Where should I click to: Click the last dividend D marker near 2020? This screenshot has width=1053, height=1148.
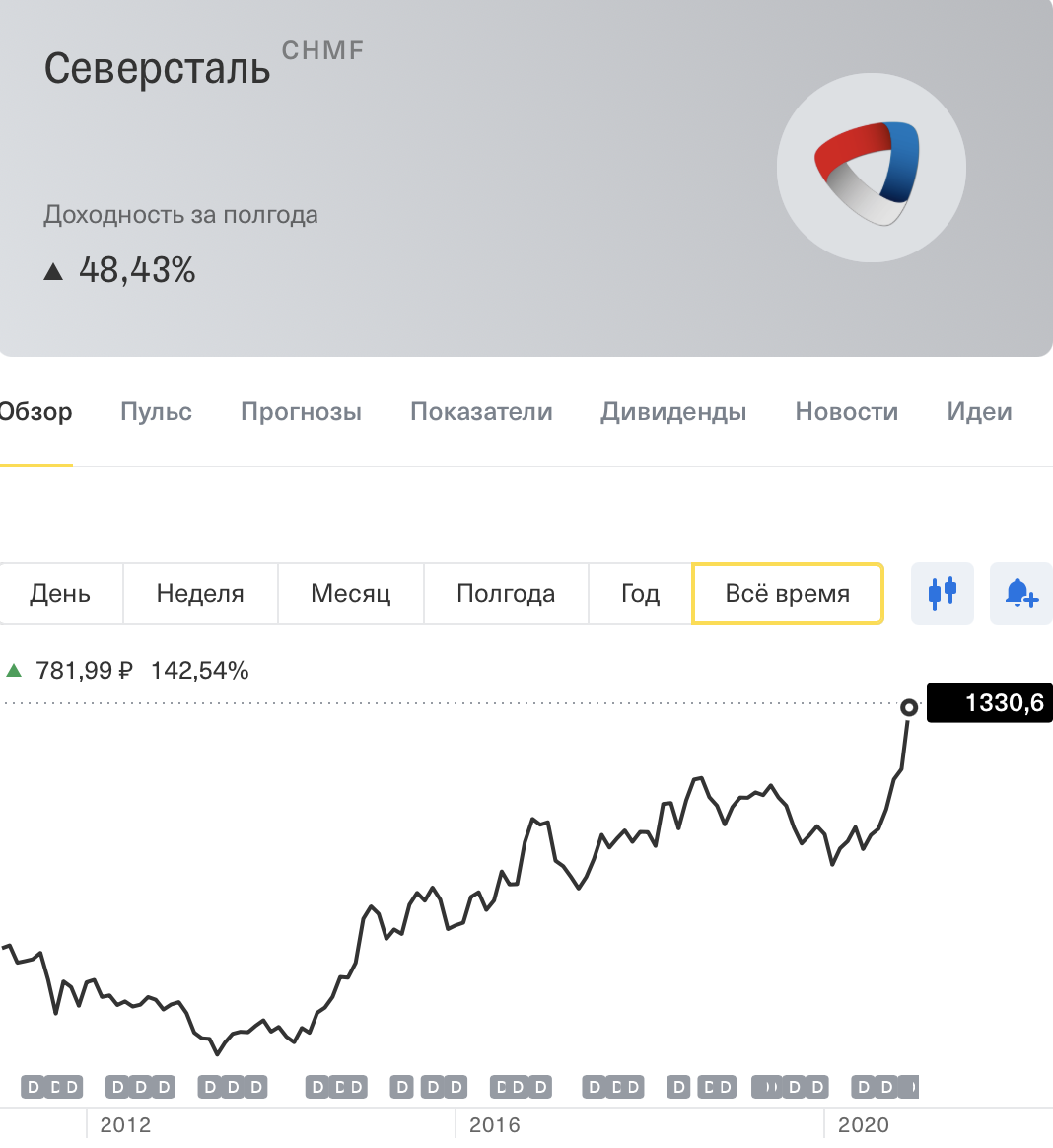click(x=910, y=1087)
